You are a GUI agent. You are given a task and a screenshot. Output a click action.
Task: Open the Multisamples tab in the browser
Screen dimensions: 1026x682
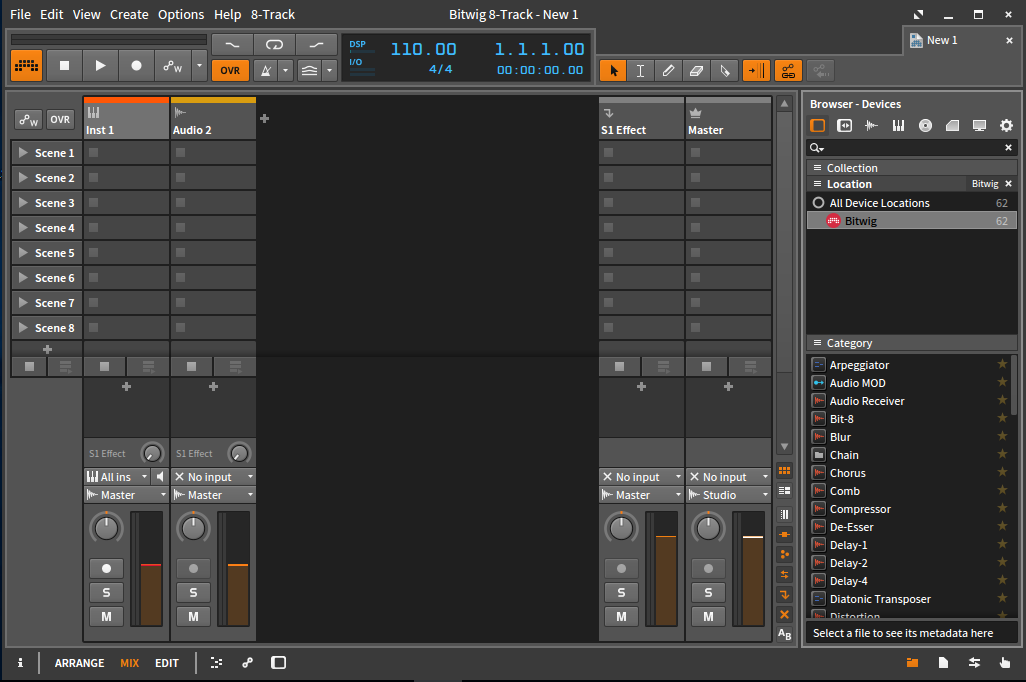tap(898, 126)
